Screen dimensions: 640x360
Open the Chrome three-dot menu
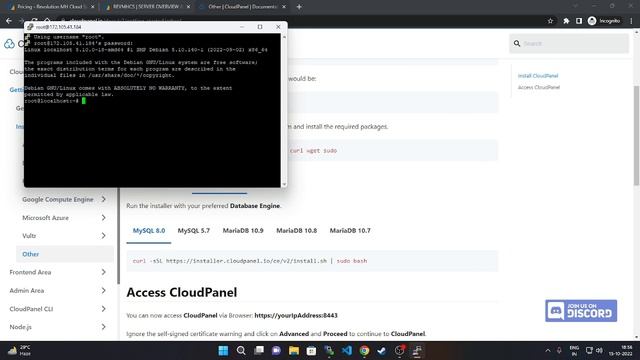coord(631,21)
